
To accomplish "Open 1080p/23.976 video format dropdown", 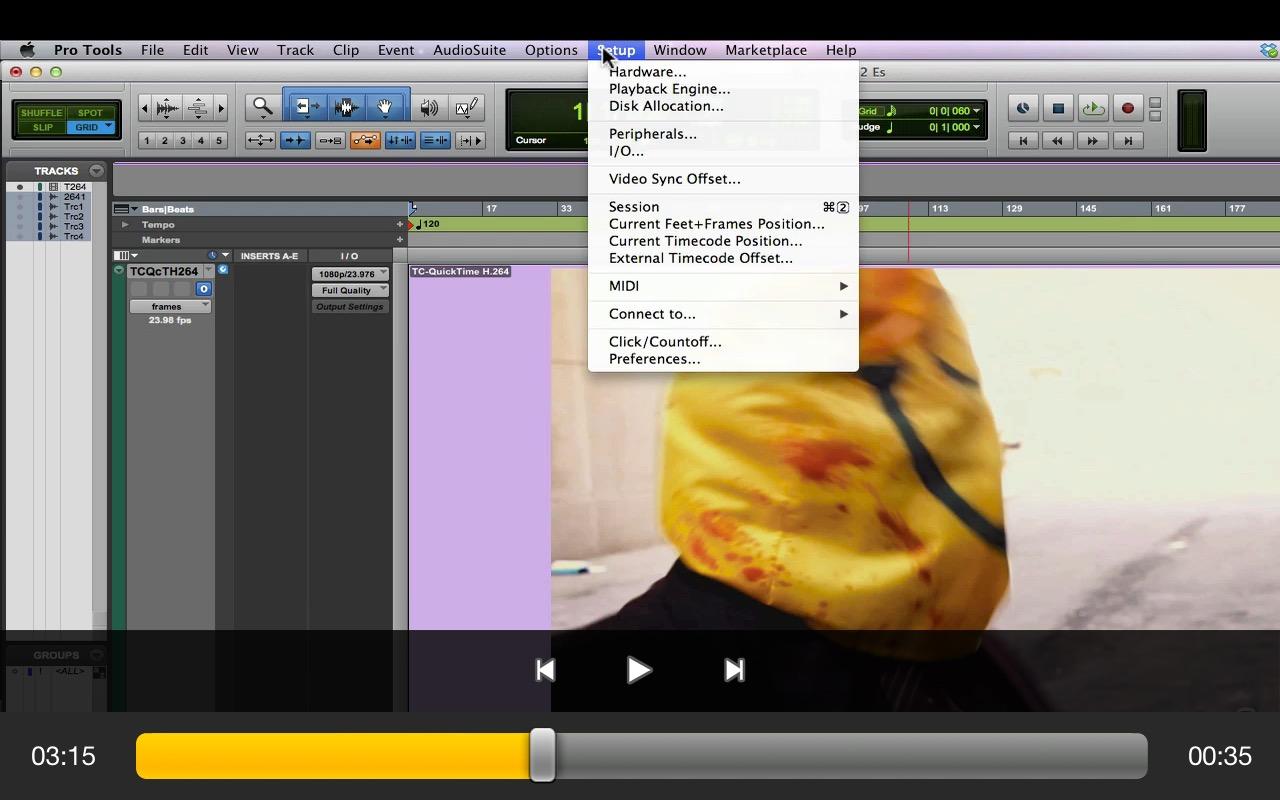I will click(350, 274).
